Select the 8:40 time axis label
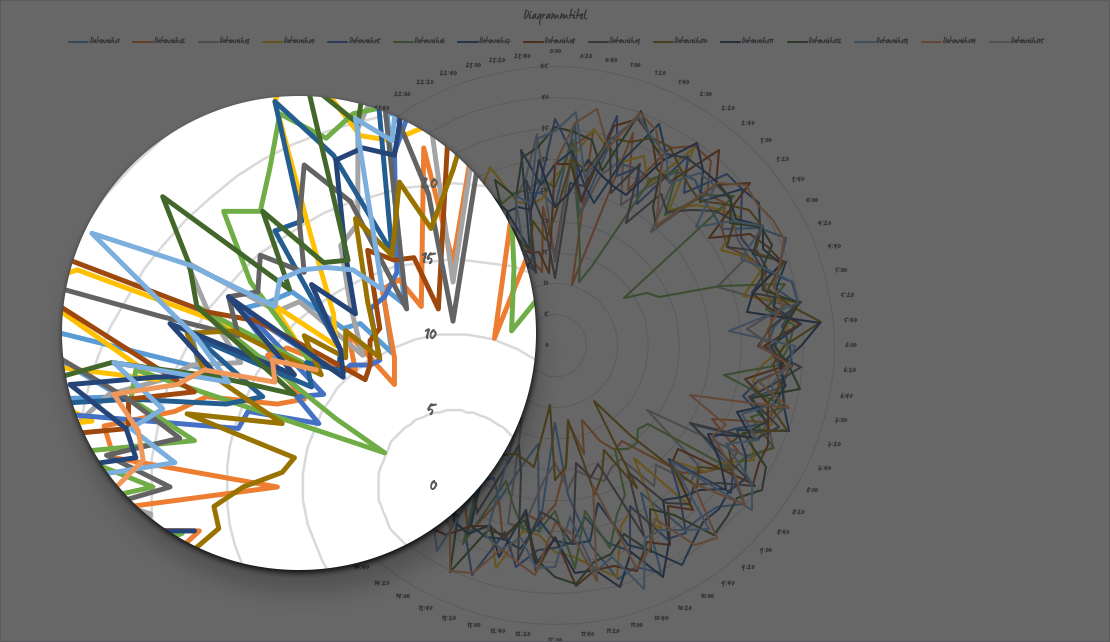 click(782, 532)
